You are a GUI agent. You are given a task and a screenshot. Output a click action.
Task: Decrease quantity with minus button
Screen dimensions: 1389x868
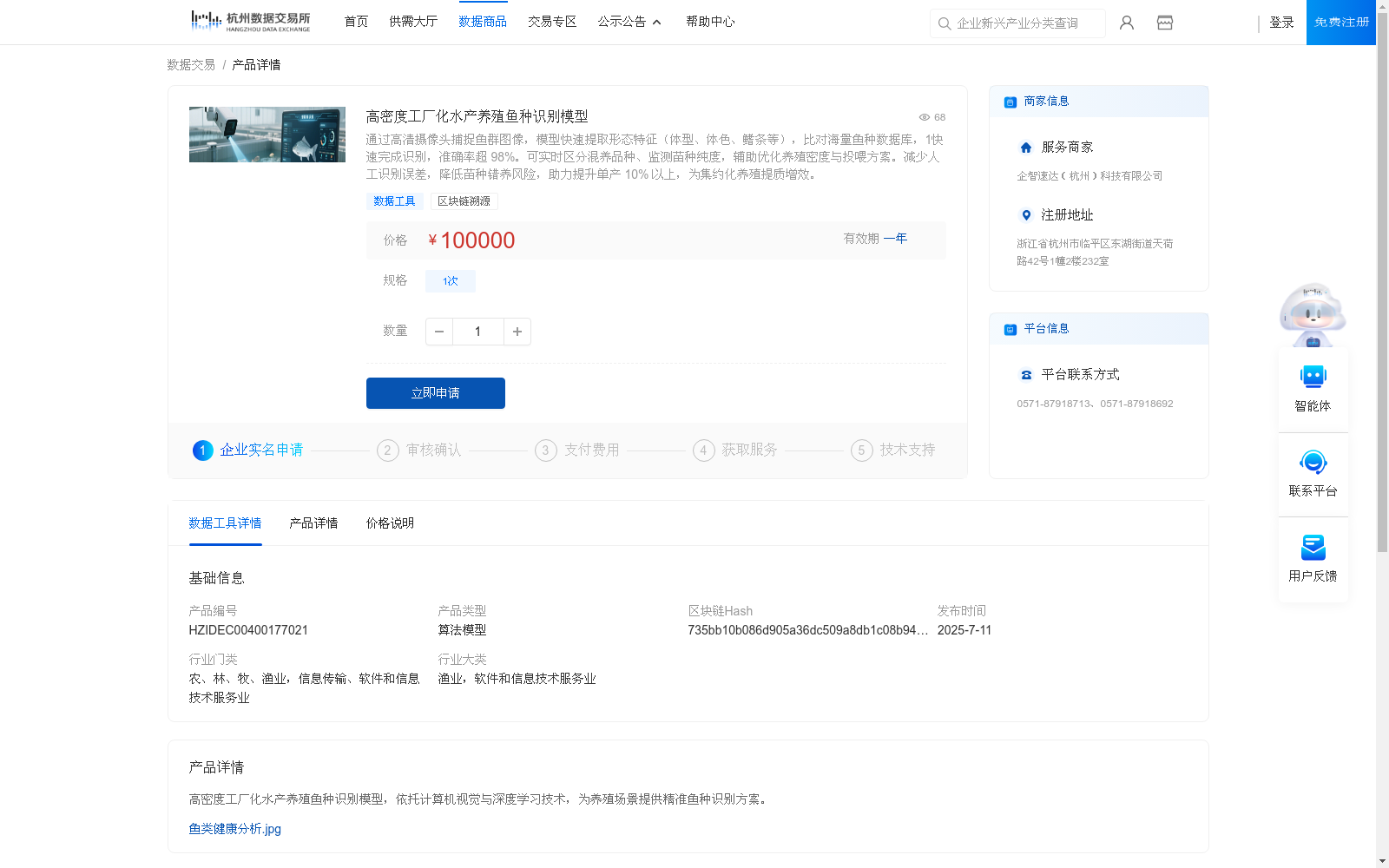(439, 332)
